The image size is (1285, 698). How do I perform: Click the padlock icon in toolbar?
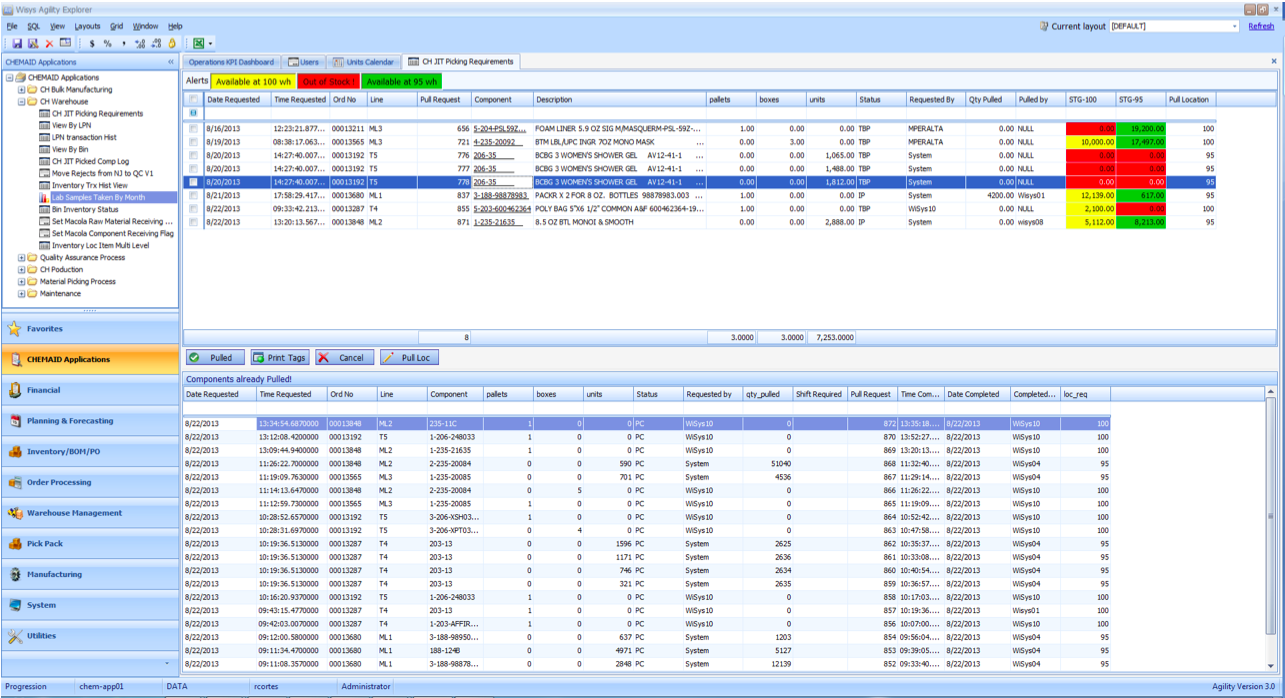pyautogui.click(x=171, y=43)
